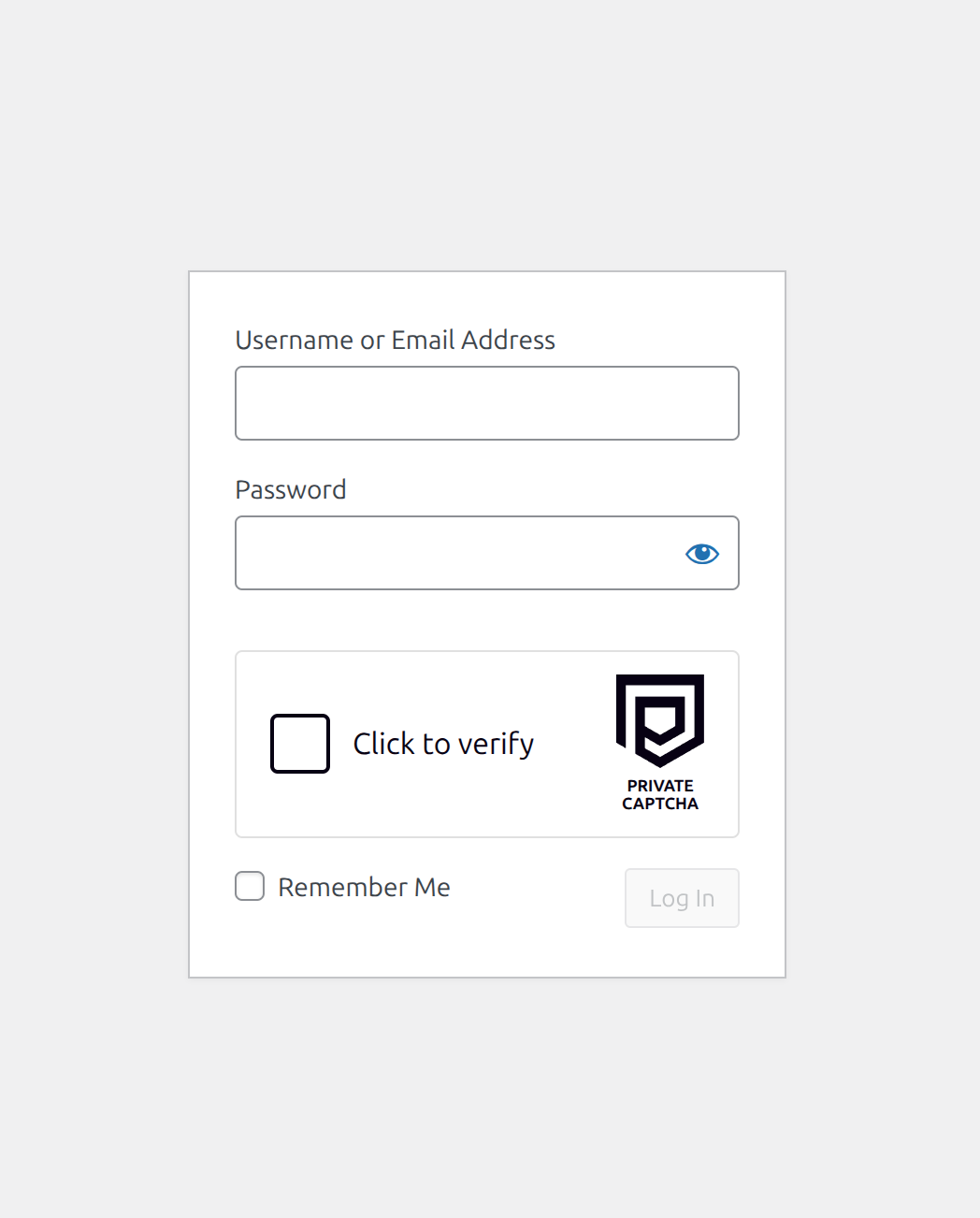Focus the Username or Email Address field
Viewport: 980px width, 1218px height.
point(486,403)
